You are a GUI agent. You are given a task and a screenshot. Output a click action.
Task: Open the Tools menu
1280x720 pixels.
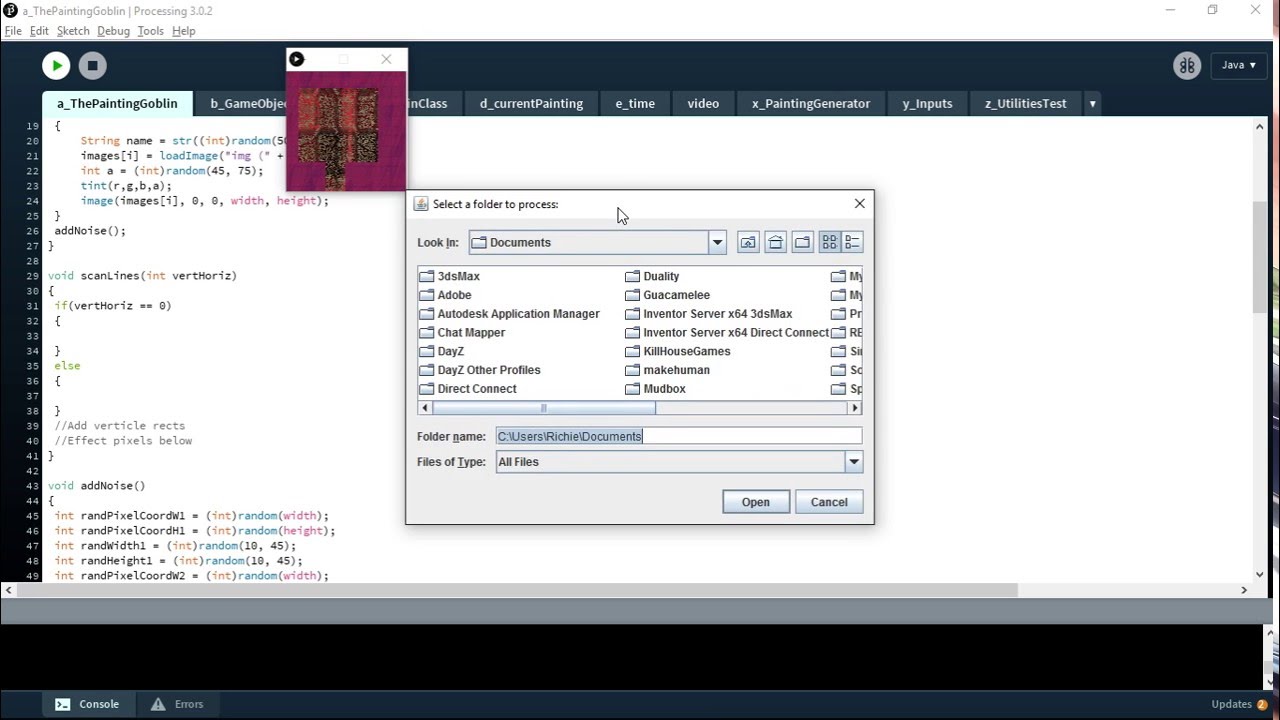[150, 31]
